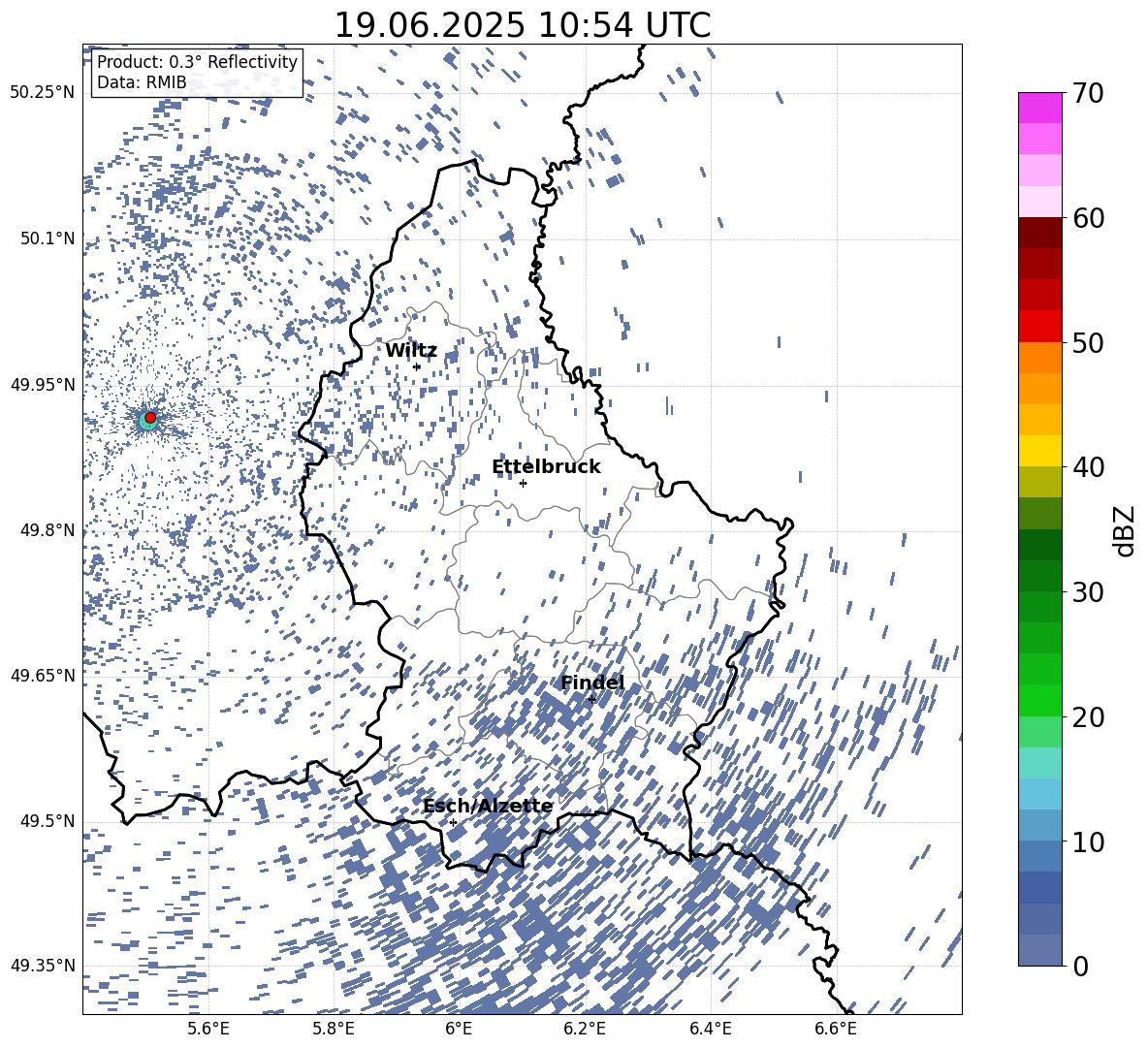The image size is (1148, 1048).
Task: Click the dark red colorbar swatch below 60
Action: (1039, 233)
